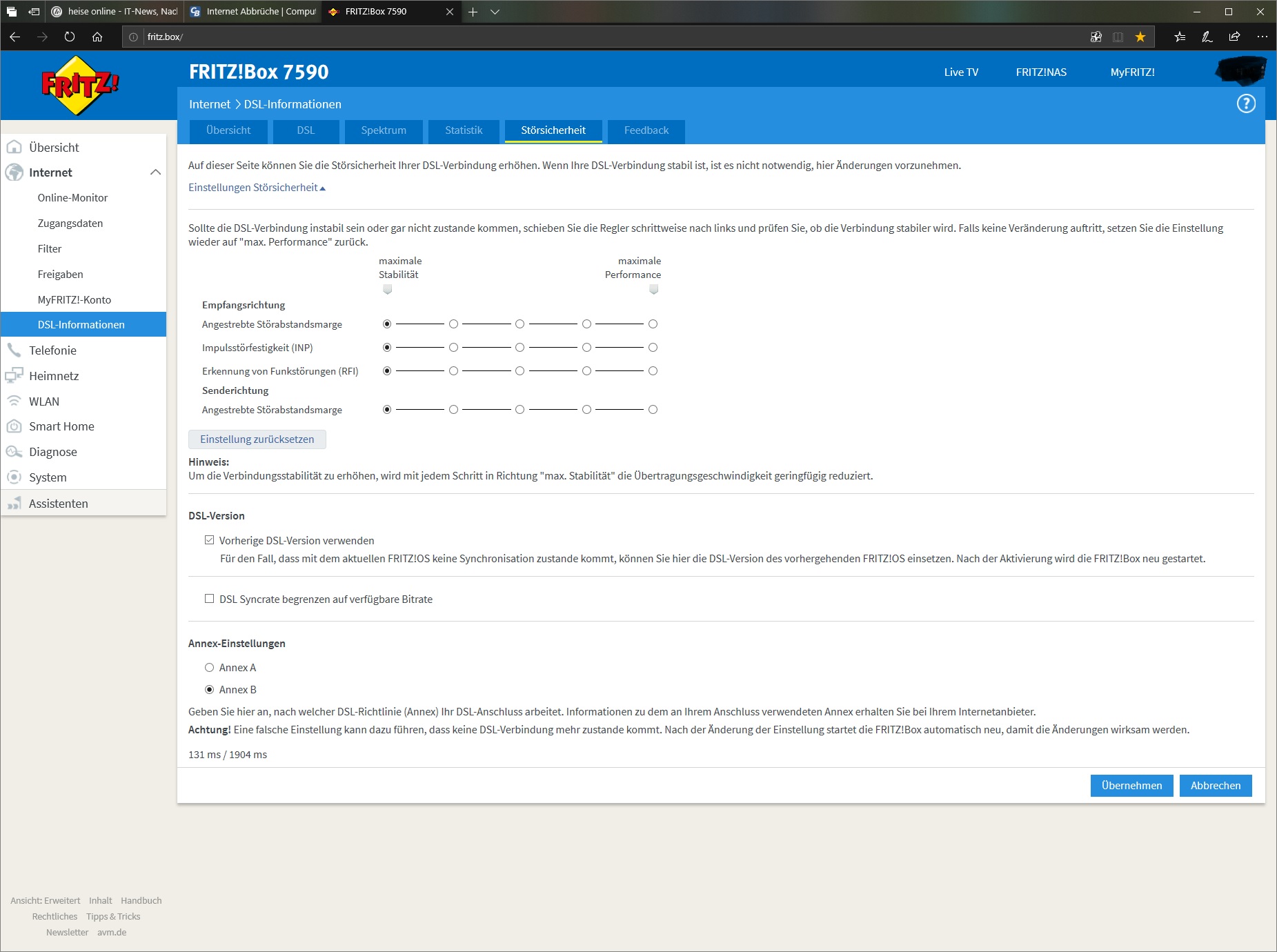Open MyFRITZ!-Konto in sidebar
The image size is (1277, 952).
[x=75, y=300]
